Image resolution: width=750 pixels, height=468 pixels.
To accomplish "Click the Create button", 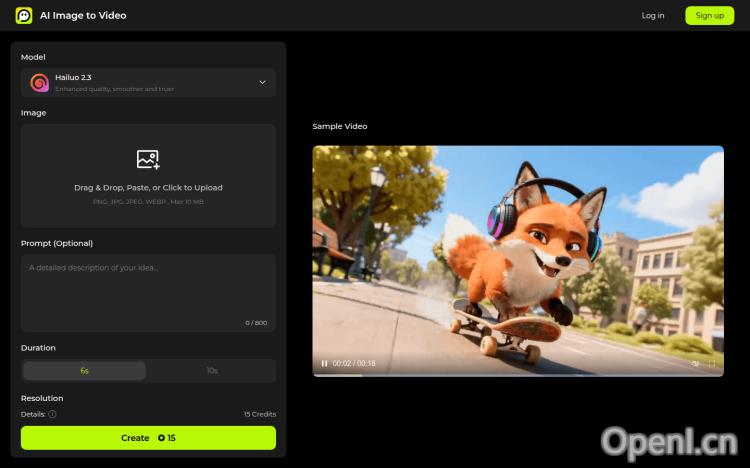I will [x=148, y=438].
